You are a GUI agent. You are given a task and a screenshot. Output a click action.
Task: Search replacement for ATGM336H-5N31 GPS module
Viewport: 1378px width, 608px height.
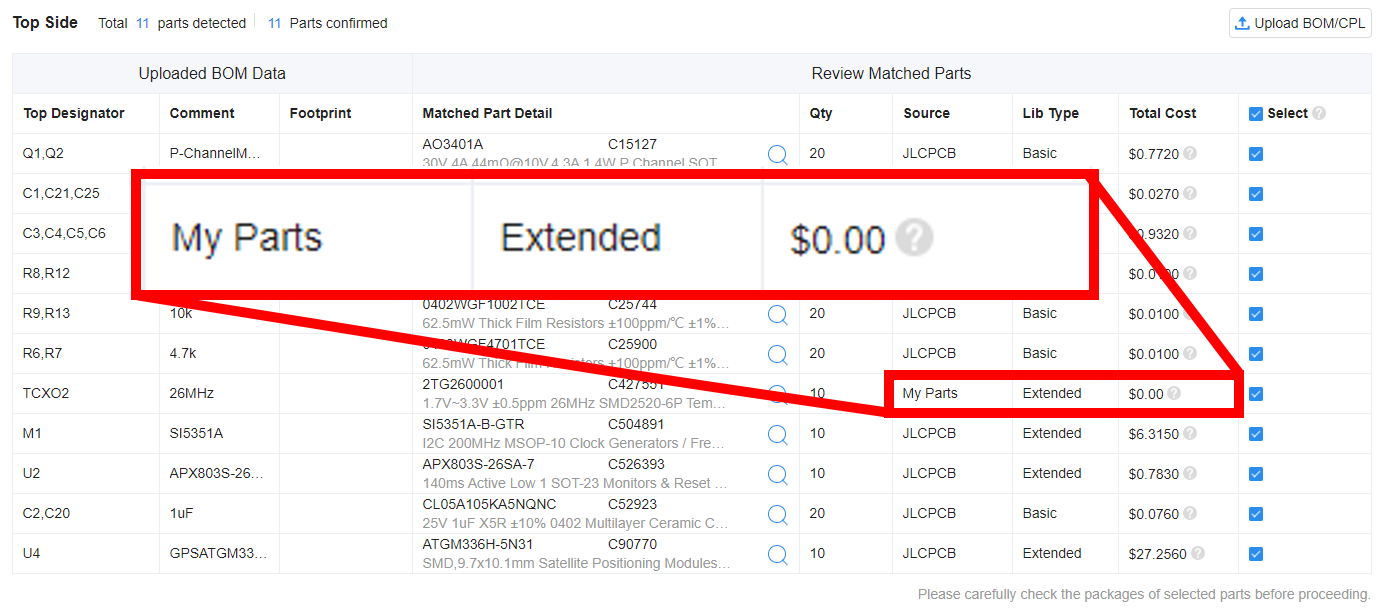pyautogui.click(x=777, y=554)
